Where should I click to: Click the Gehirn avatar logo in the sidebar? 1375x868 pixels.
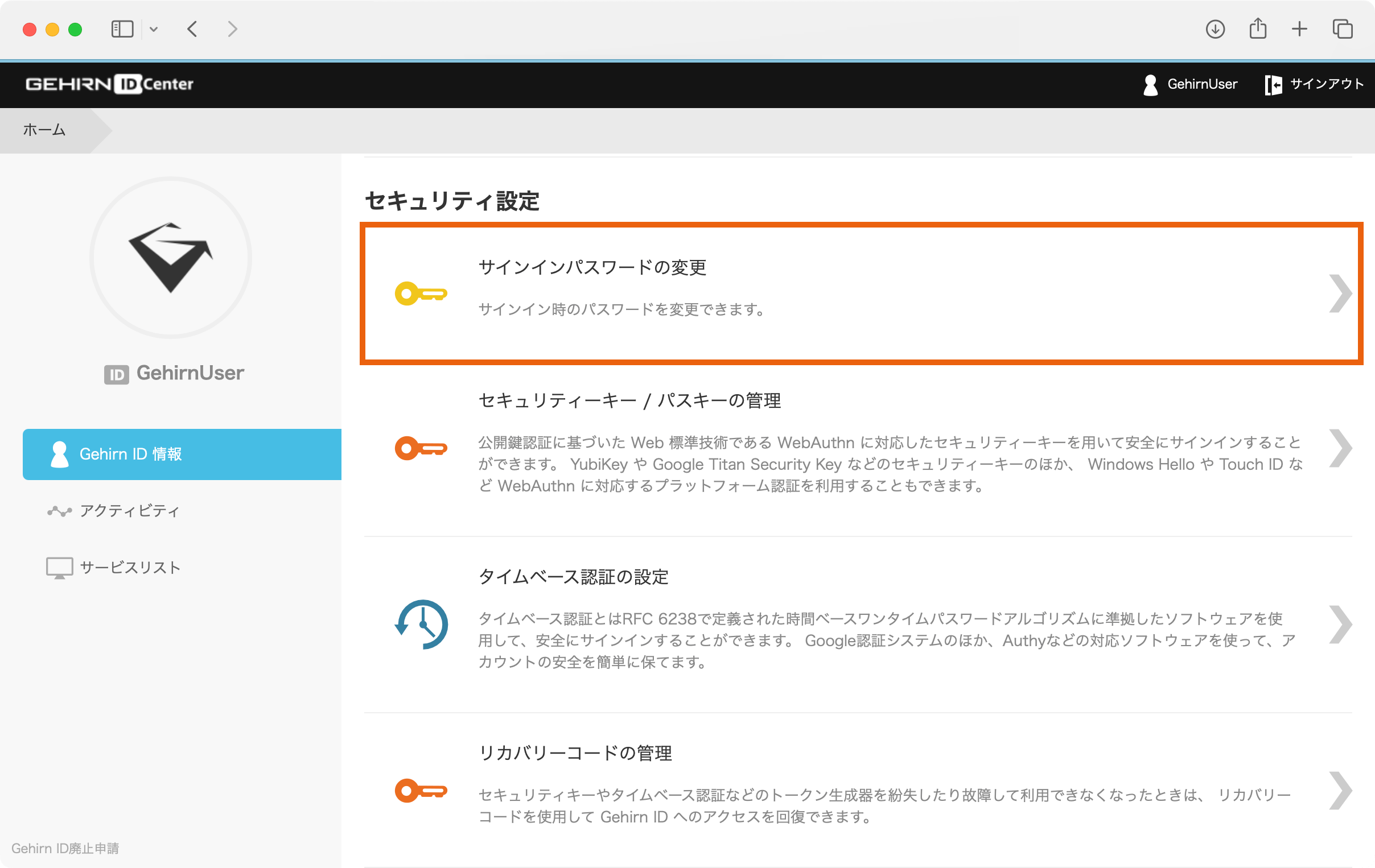click(x=171, y=257)
